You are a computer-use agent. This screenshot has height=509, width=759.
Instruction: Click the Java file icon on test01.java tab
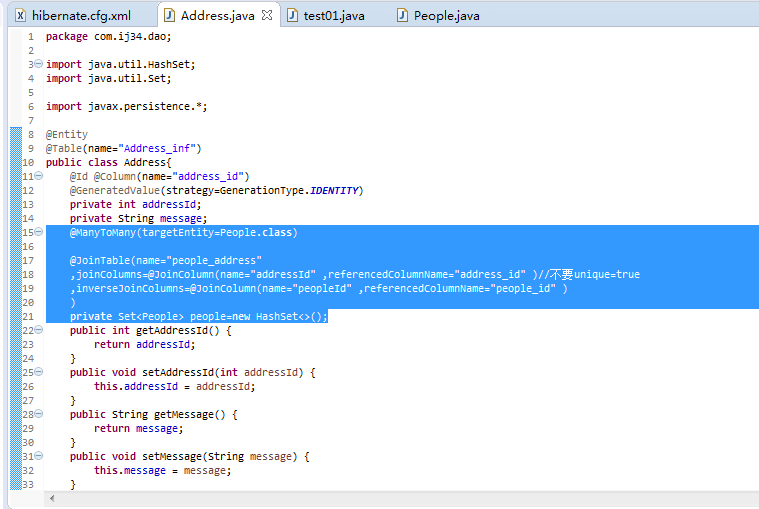[292, 15]
